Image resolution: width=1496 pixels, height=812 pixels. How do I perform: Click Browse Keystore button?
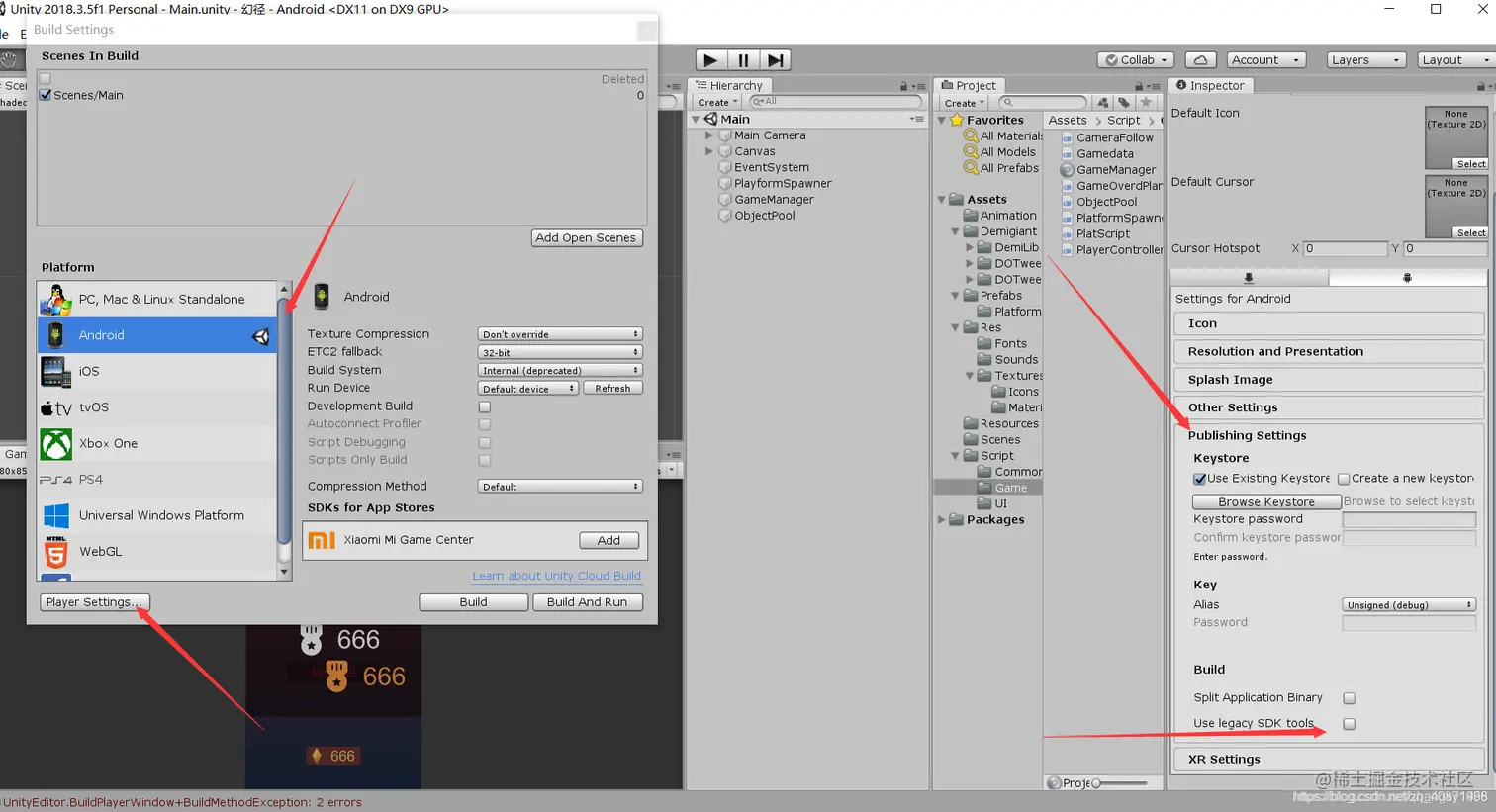click(1266, 502)
